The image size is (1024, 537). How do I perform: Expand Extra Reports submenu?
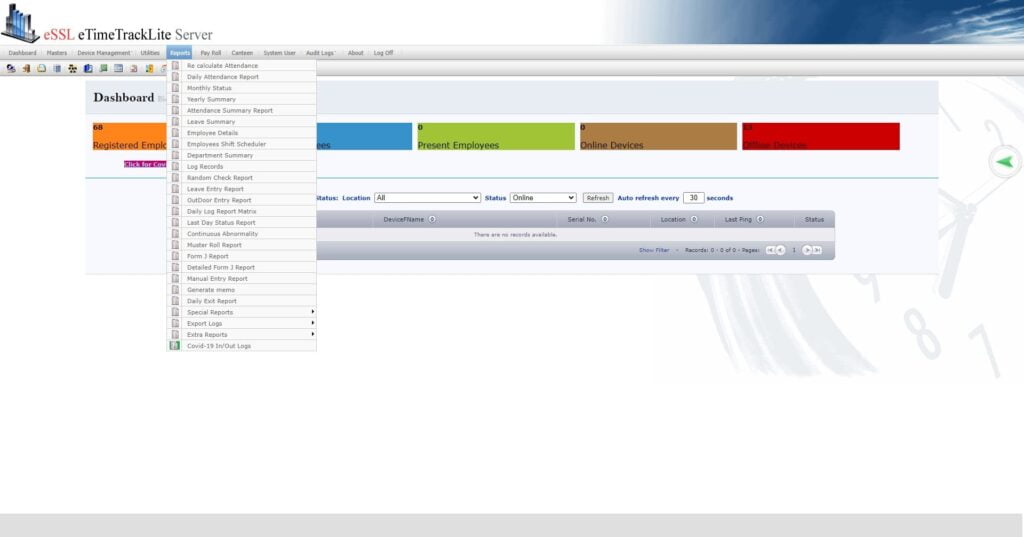(x=242, y=334)
